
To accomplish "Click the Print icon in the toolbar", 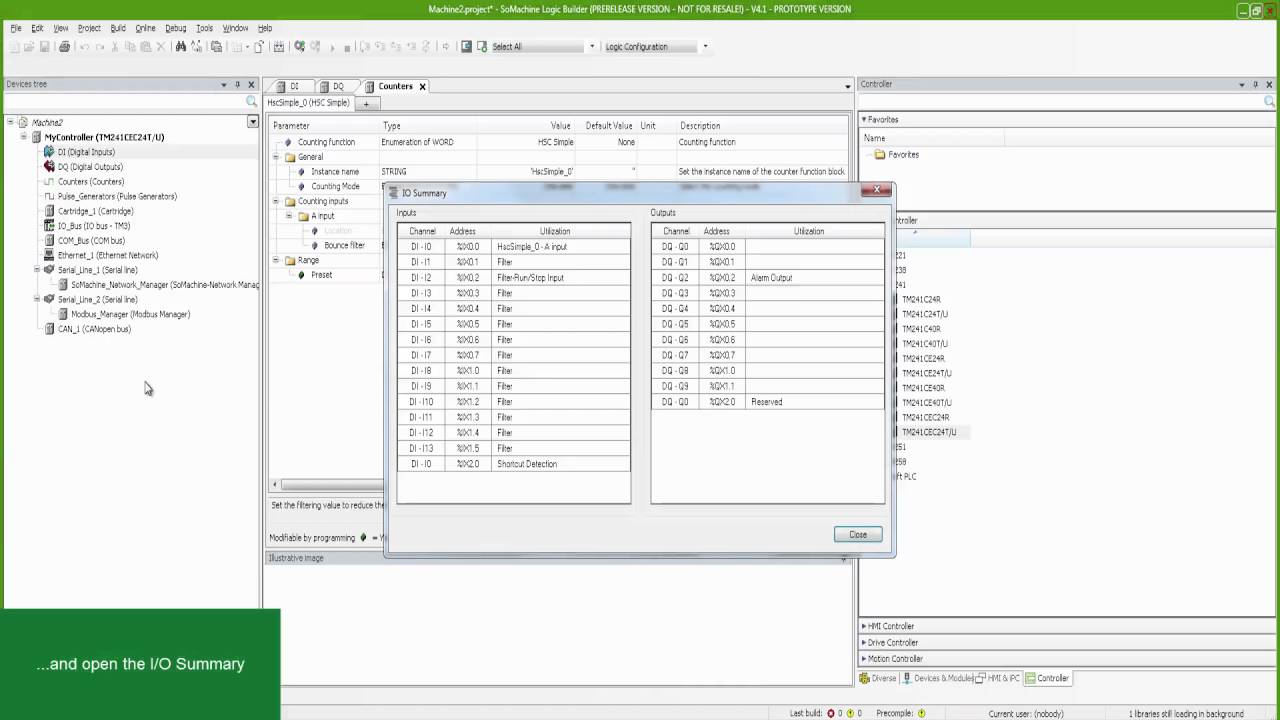I will point(64,47).
